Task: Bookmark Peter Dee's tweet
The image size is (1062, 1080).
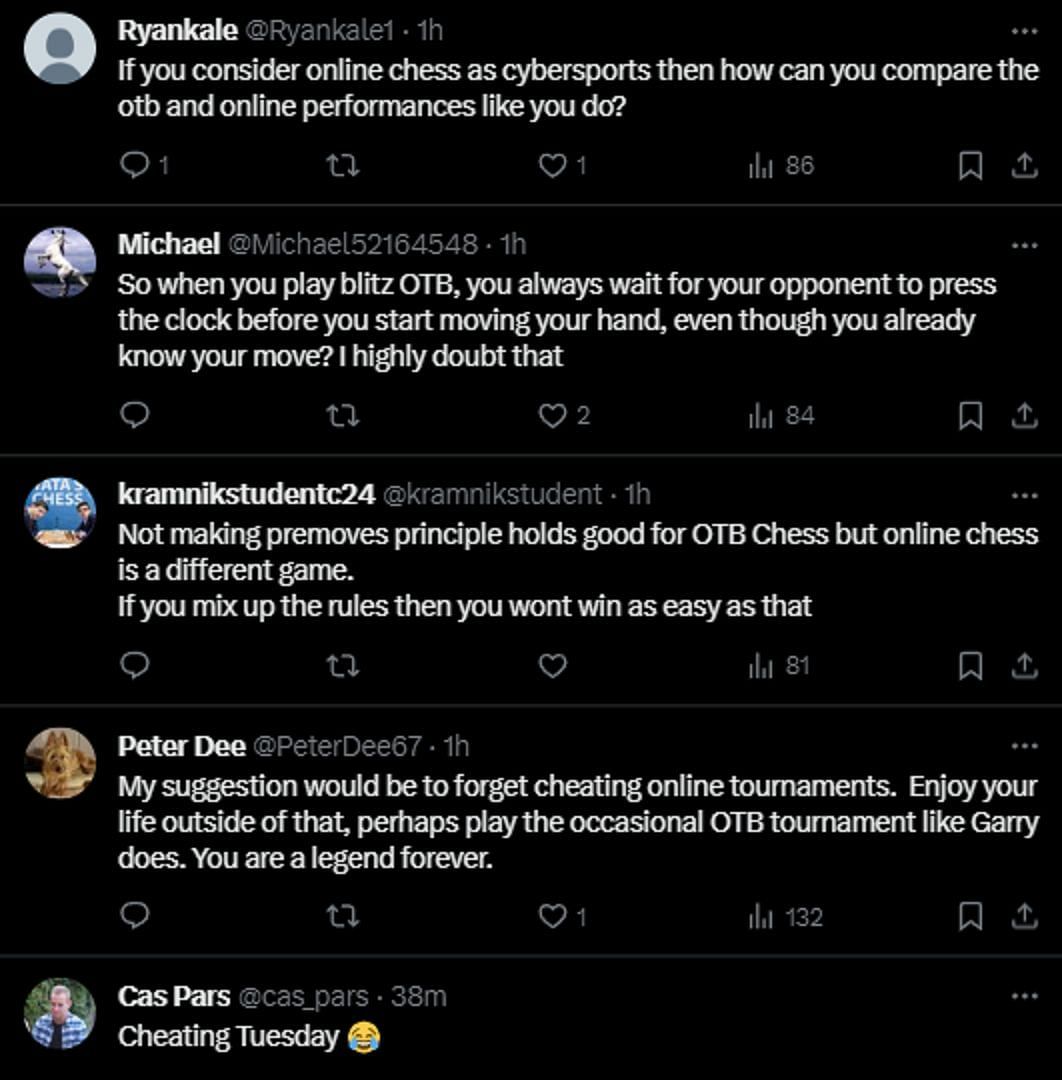Action: [969, 916]
